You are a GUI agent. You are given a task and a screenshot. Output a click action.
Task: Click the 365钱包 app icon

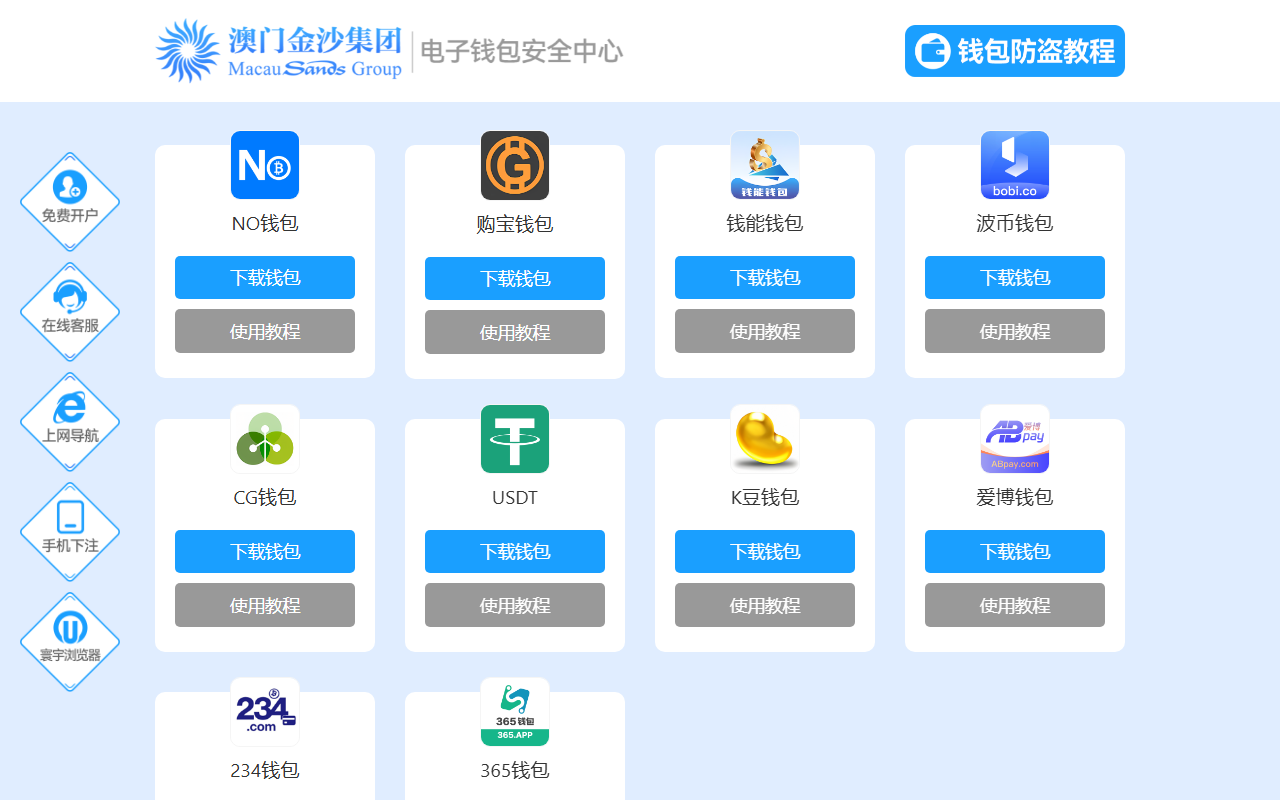[x=515, y=712]
